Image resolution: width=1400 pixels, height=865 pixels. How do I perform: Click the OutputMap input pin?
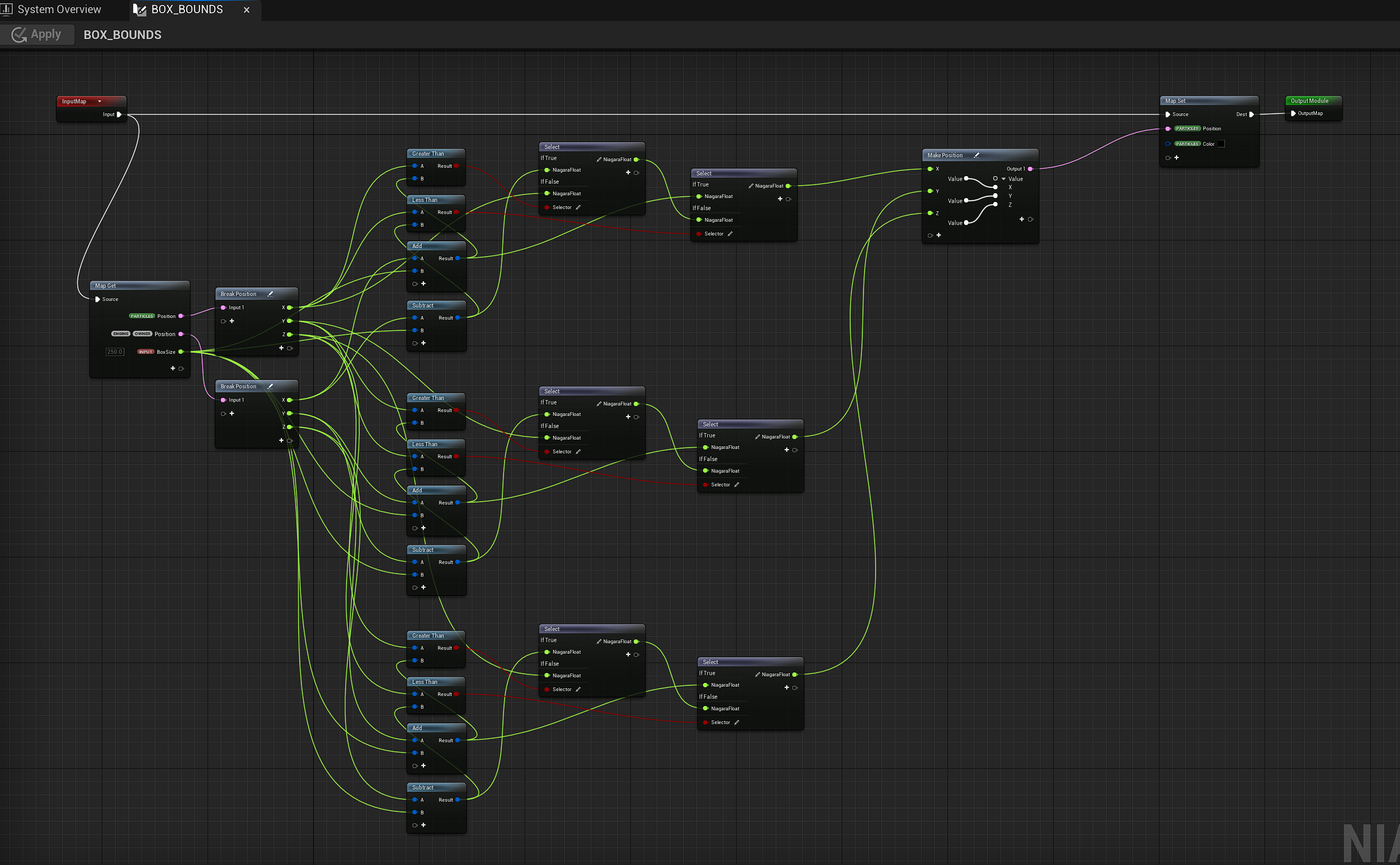[x=1293, y=113]
